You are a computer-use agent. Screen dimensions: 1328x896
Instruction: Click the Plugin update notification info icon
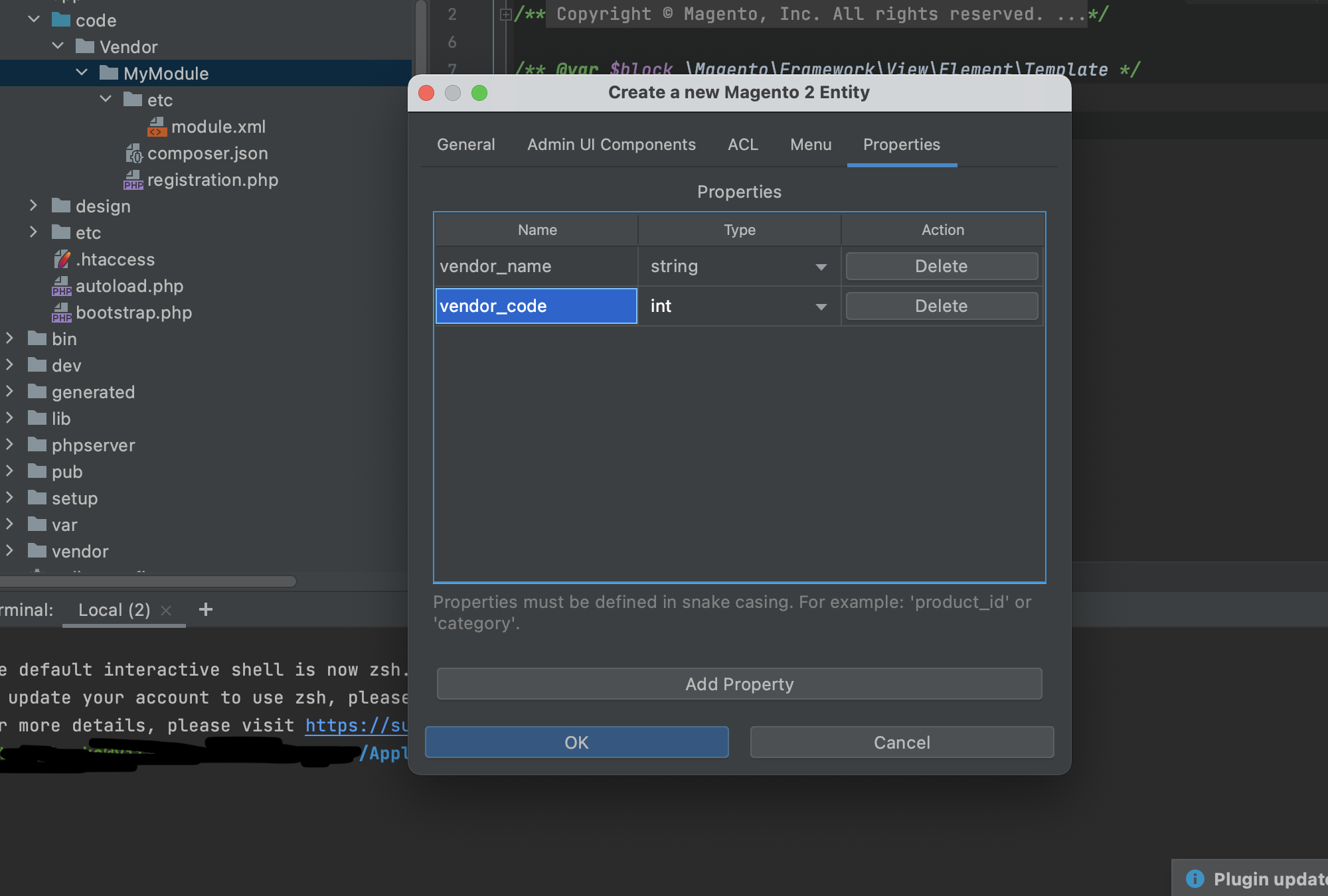[1195, 879]
